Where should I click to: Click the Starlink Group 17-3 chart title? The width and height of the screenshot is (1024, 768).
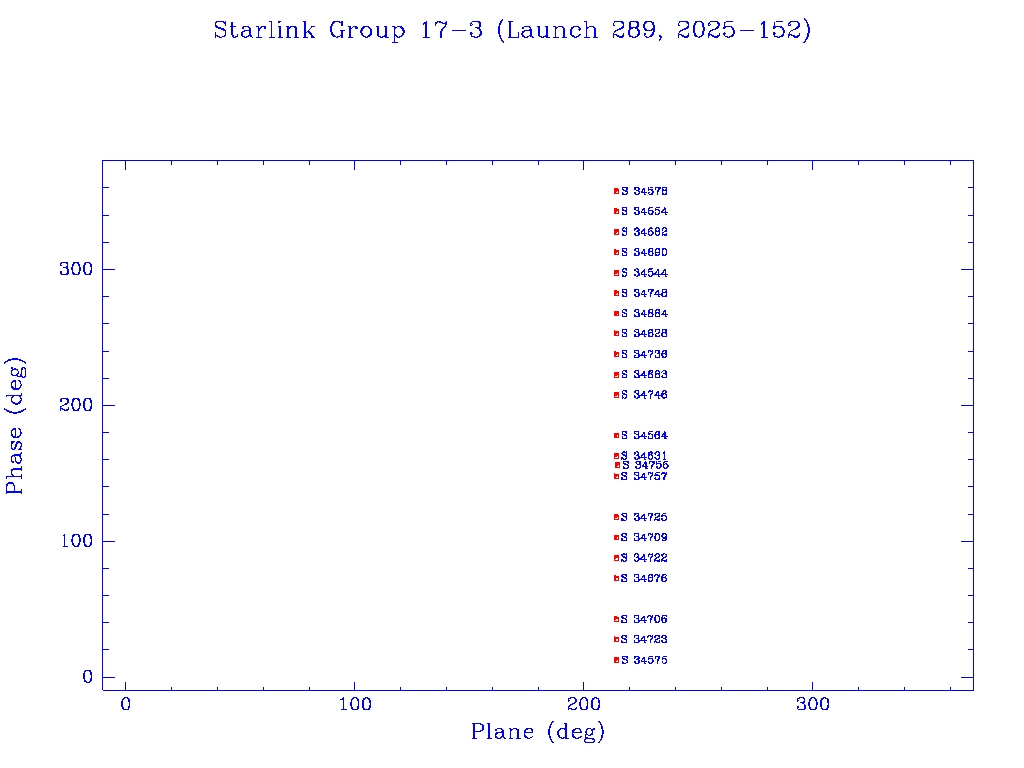[x=512, y=31]
